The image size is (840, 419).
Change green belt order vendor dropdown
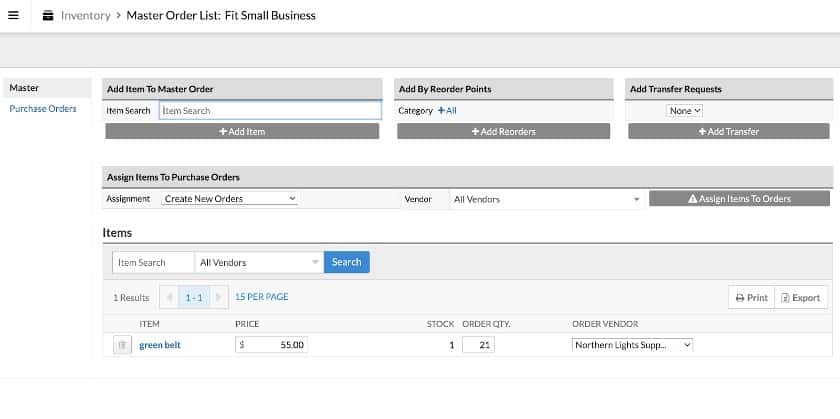tap(632, 345)
